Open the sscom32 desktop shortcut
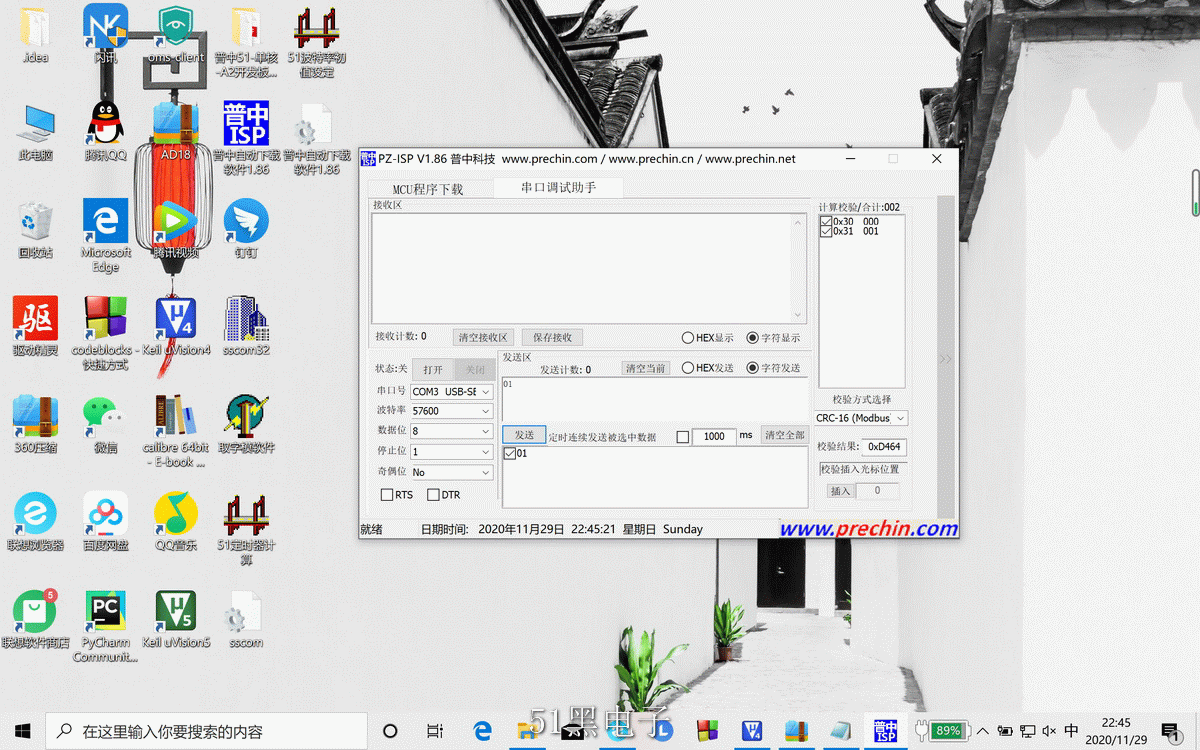1200x750 pixels. pyautogui.click(x=245, y=320)
